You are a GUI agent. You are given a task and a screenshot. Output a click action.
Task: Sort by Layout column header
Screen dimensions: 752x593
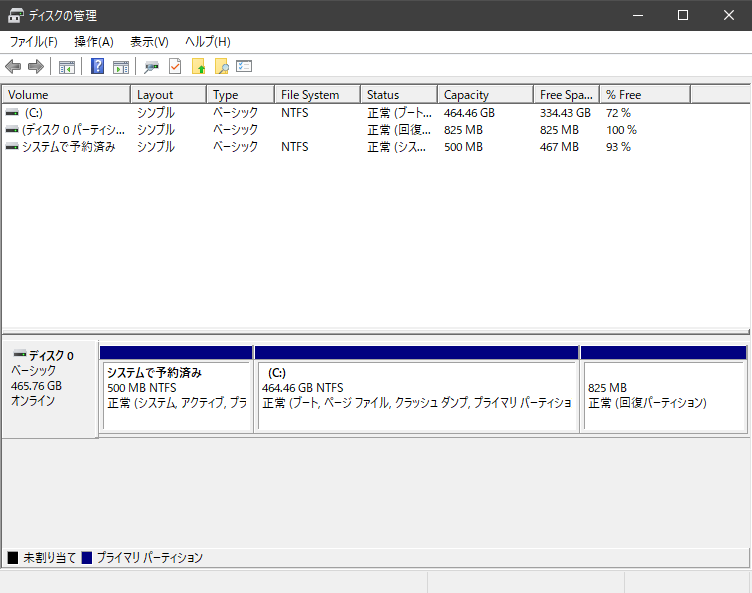(168, 95)
